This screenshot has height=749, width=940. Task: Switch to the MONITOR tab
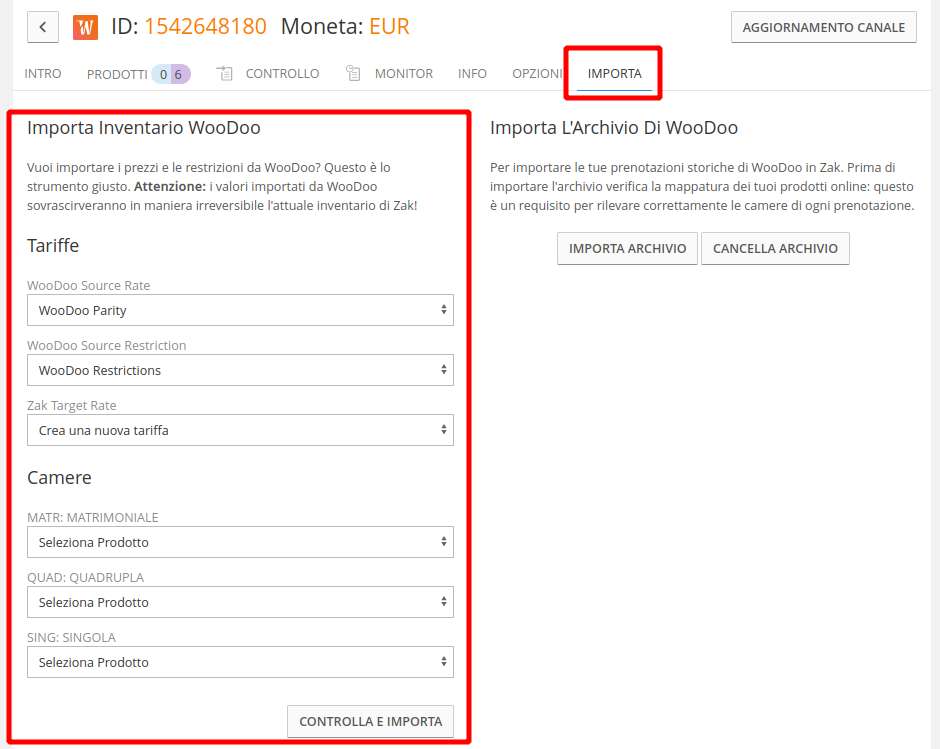403,74
